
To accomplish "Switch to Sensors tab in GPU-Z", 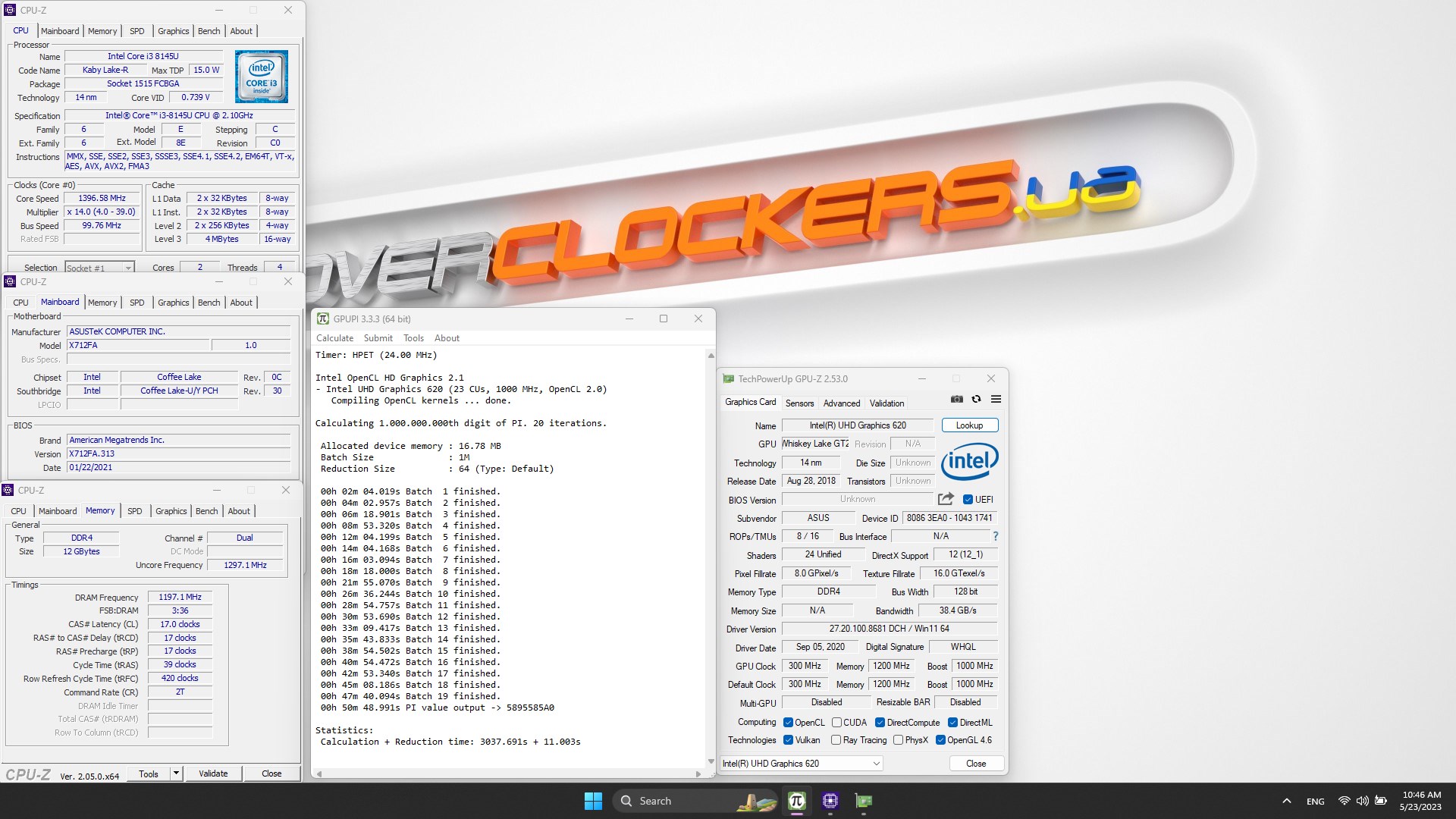I will point(799,403).
